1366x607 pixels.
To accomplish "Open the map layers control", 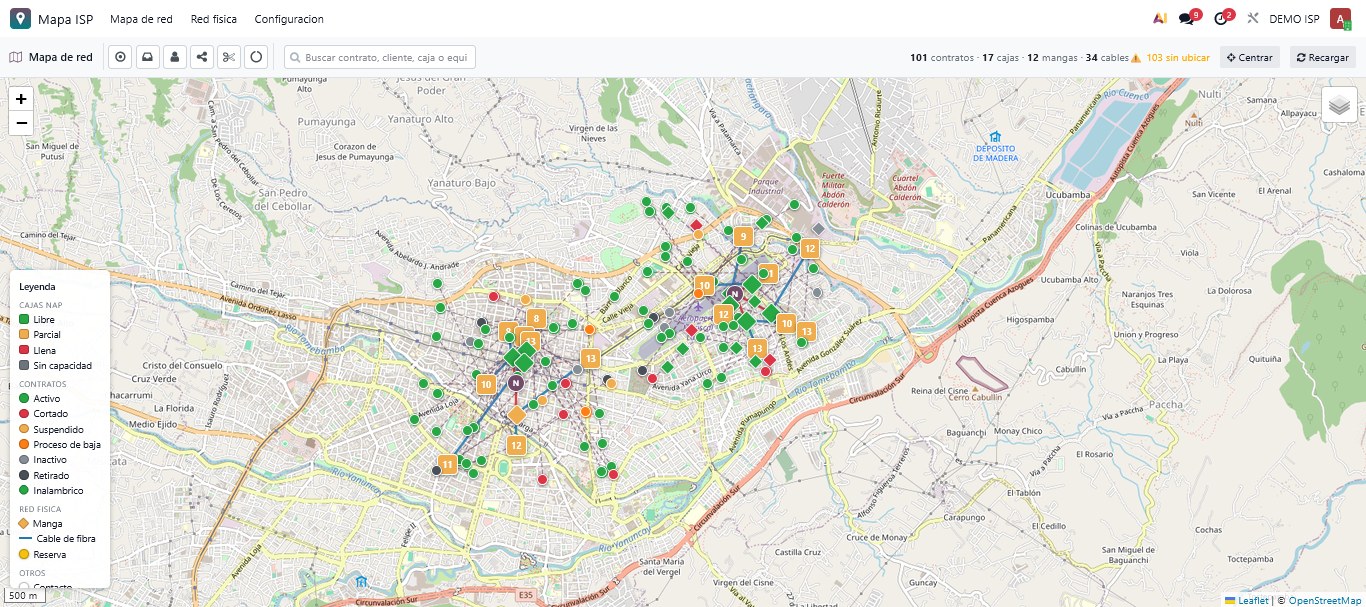I will click(1339, 105).
